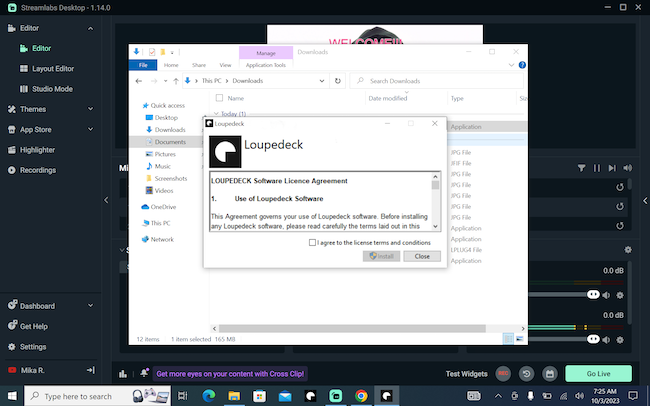Open the mixer gear settings icon

pos(628,249)
